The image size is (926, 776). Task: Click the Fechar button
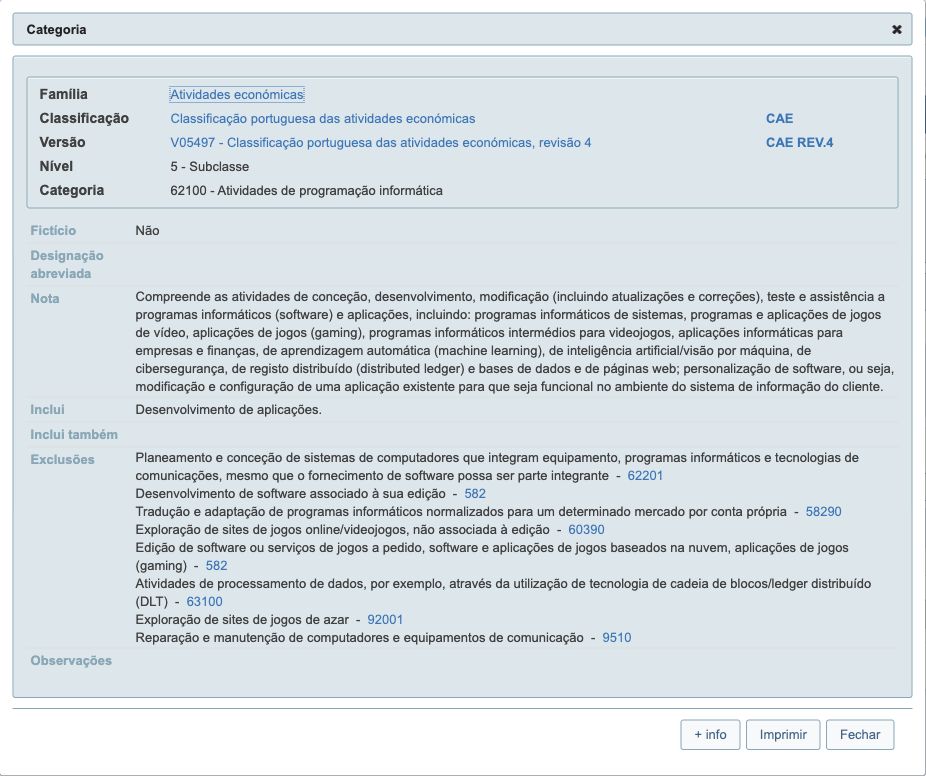860,735
